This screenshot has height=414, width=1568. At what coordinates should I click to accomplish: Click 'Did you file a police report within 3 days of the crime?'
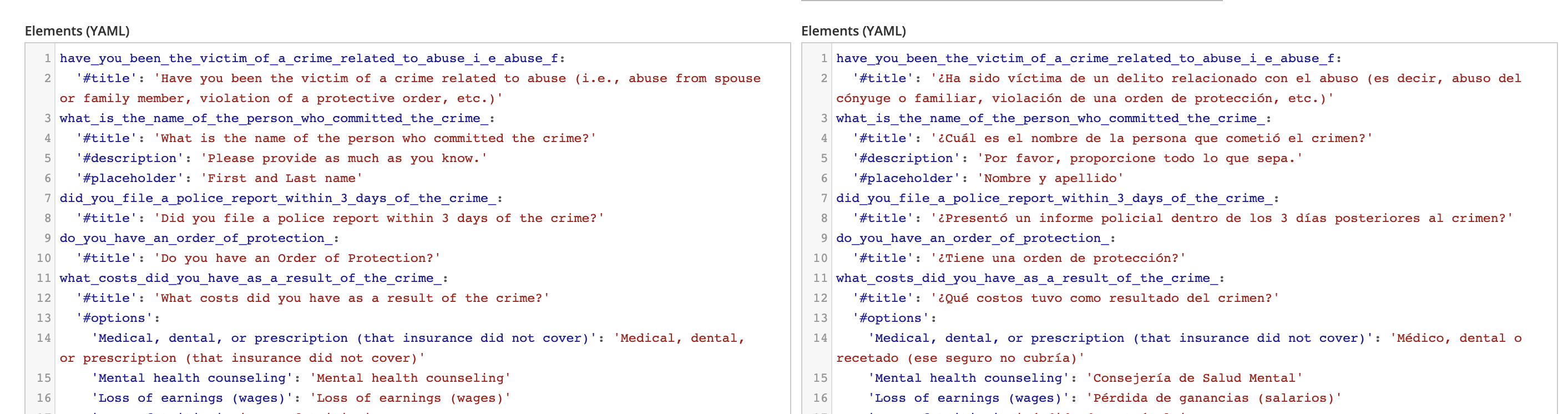click(x=378, y=218)
